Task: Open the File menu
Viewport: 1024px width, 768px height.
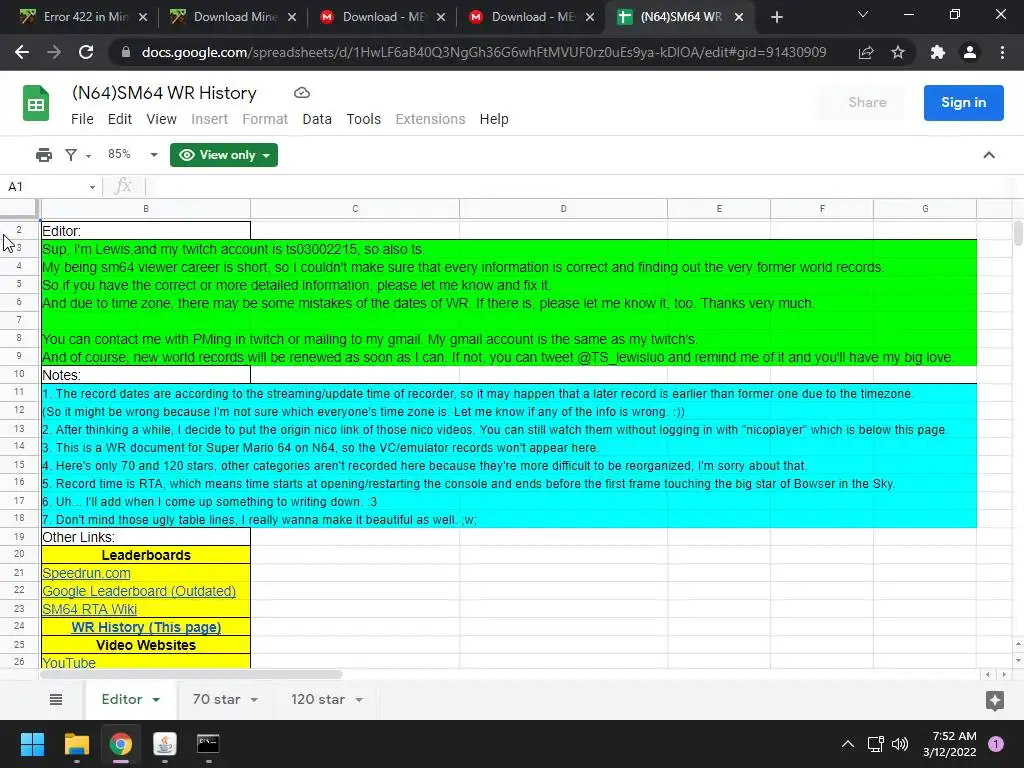Action: (x=82, y=119)
